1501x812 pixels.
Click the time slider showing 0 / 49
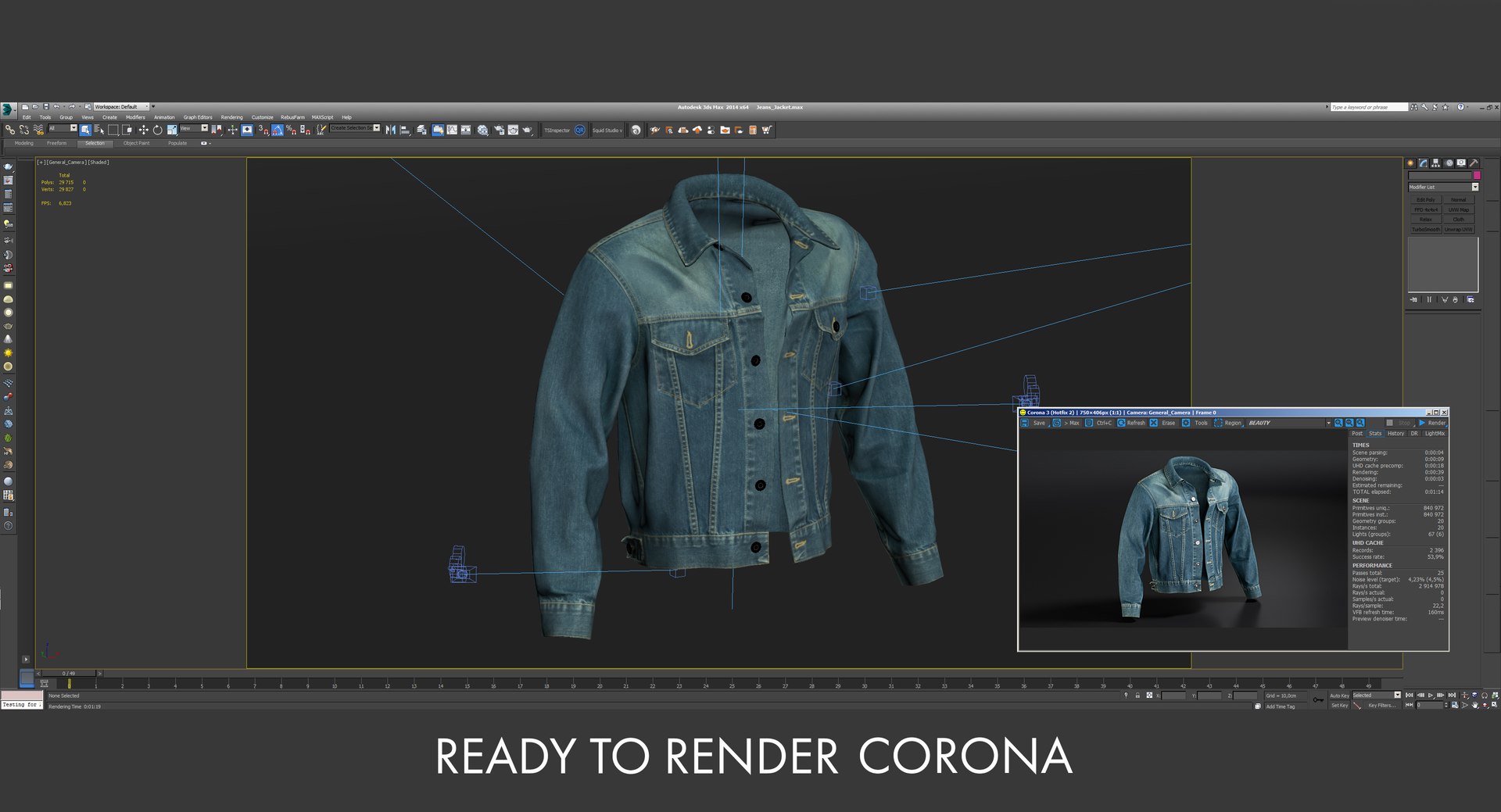pos(69,673)
